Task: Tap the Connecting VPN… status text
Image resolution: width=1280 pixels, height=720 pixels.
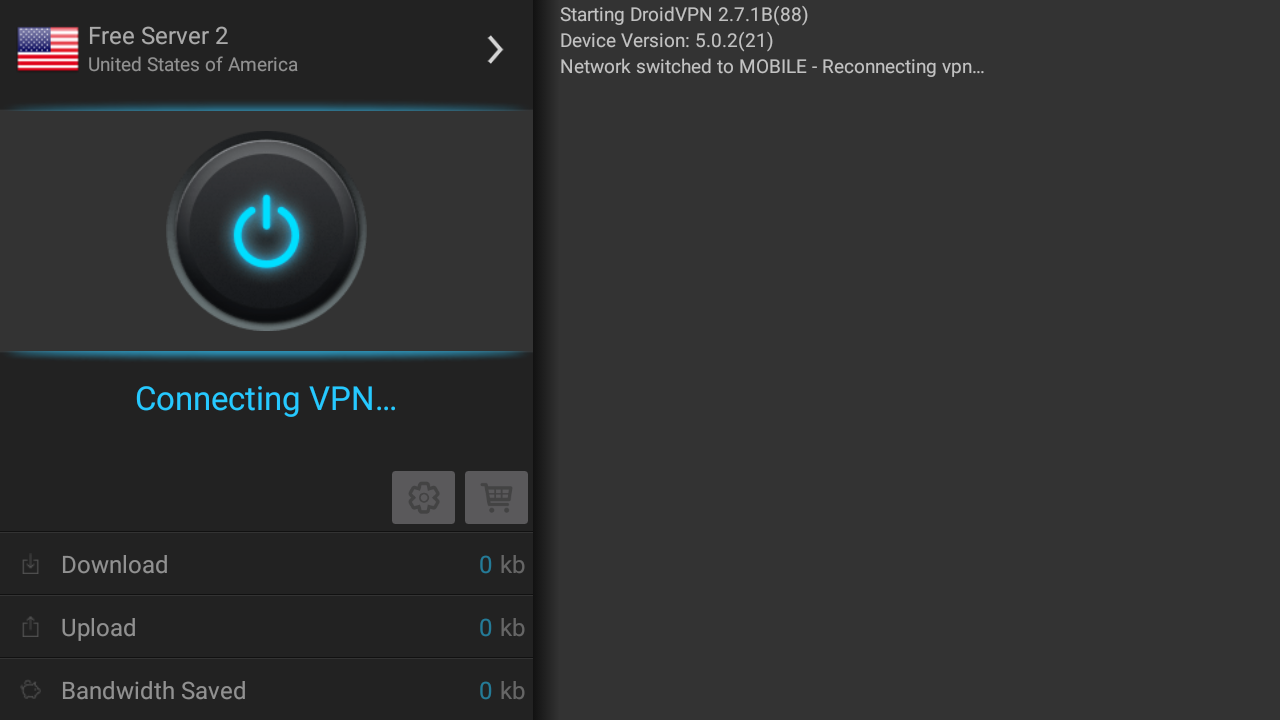Action: 266,399
